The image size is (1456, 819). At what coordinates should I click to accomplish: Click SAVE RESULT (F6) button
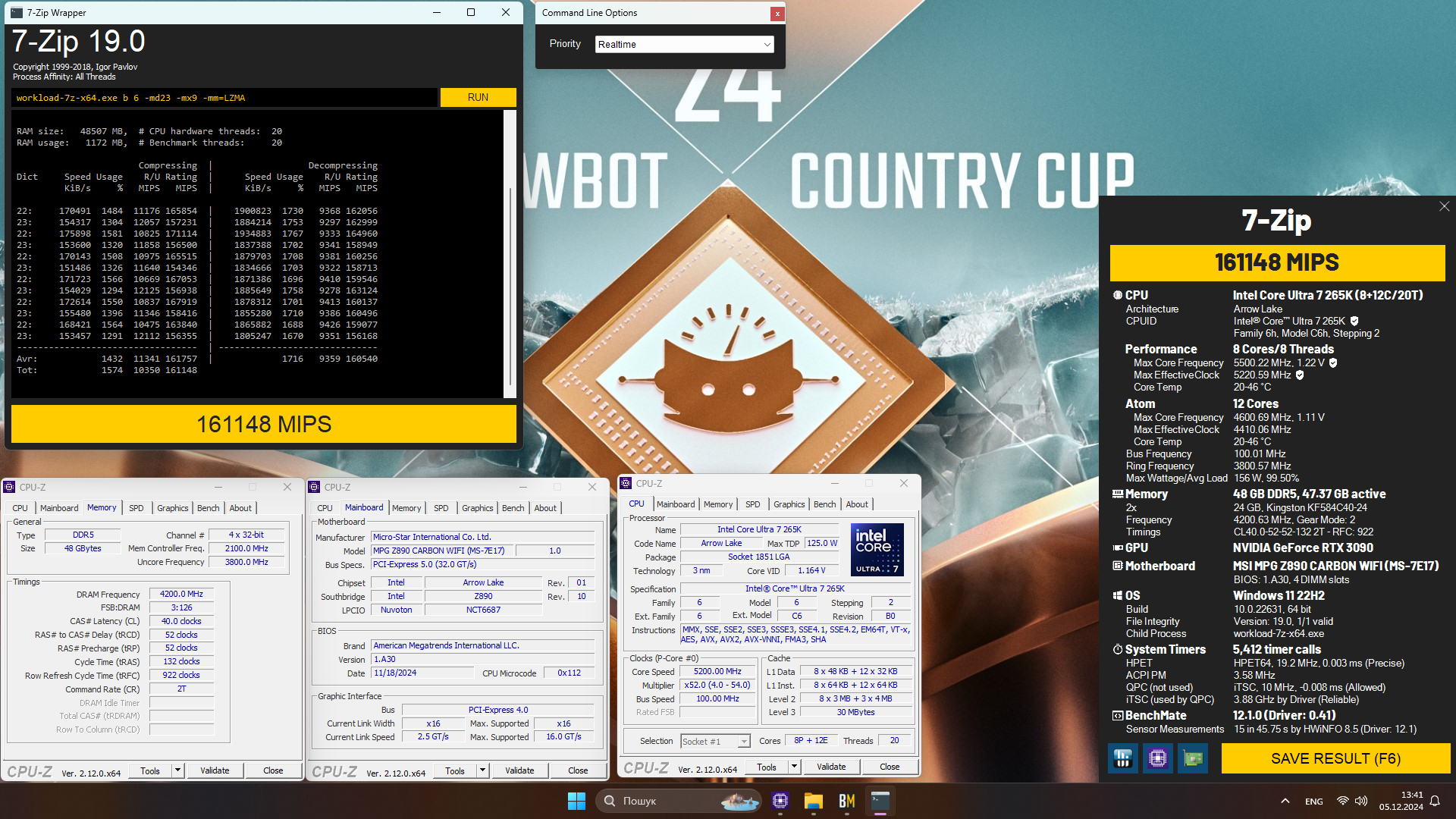(1335, 758)
